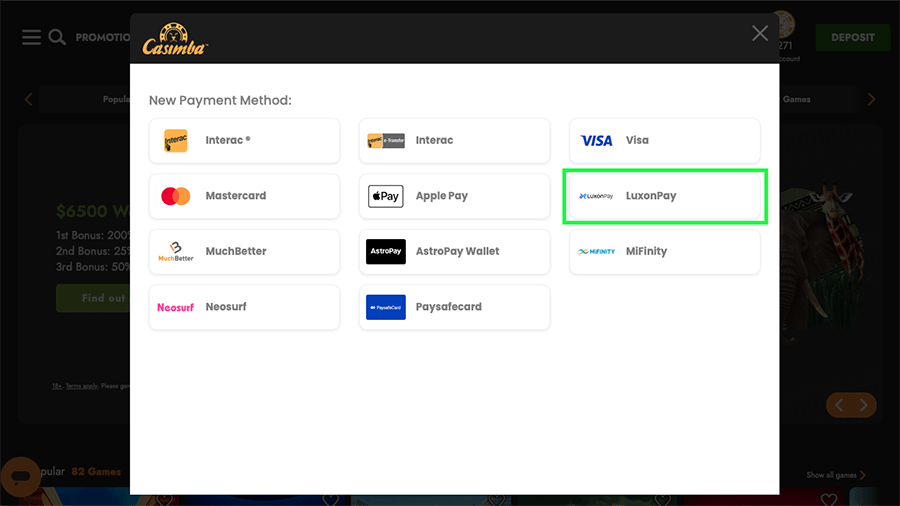Click the Paysafecard blue logo

tap(386, 308)
